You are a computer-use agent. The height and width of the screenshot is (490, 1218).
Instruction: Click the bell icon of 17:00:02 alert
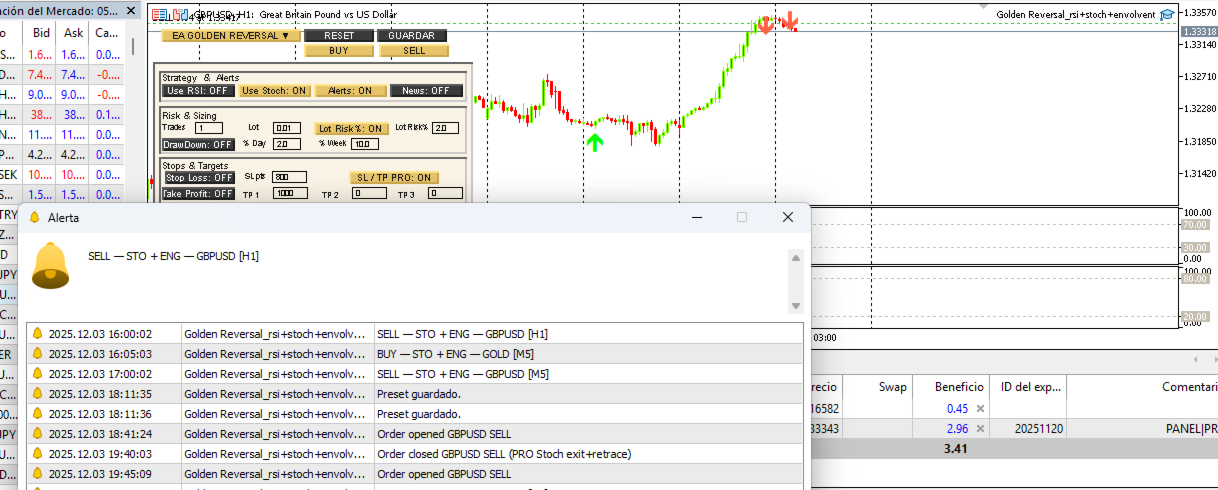[x=38, y=374]
